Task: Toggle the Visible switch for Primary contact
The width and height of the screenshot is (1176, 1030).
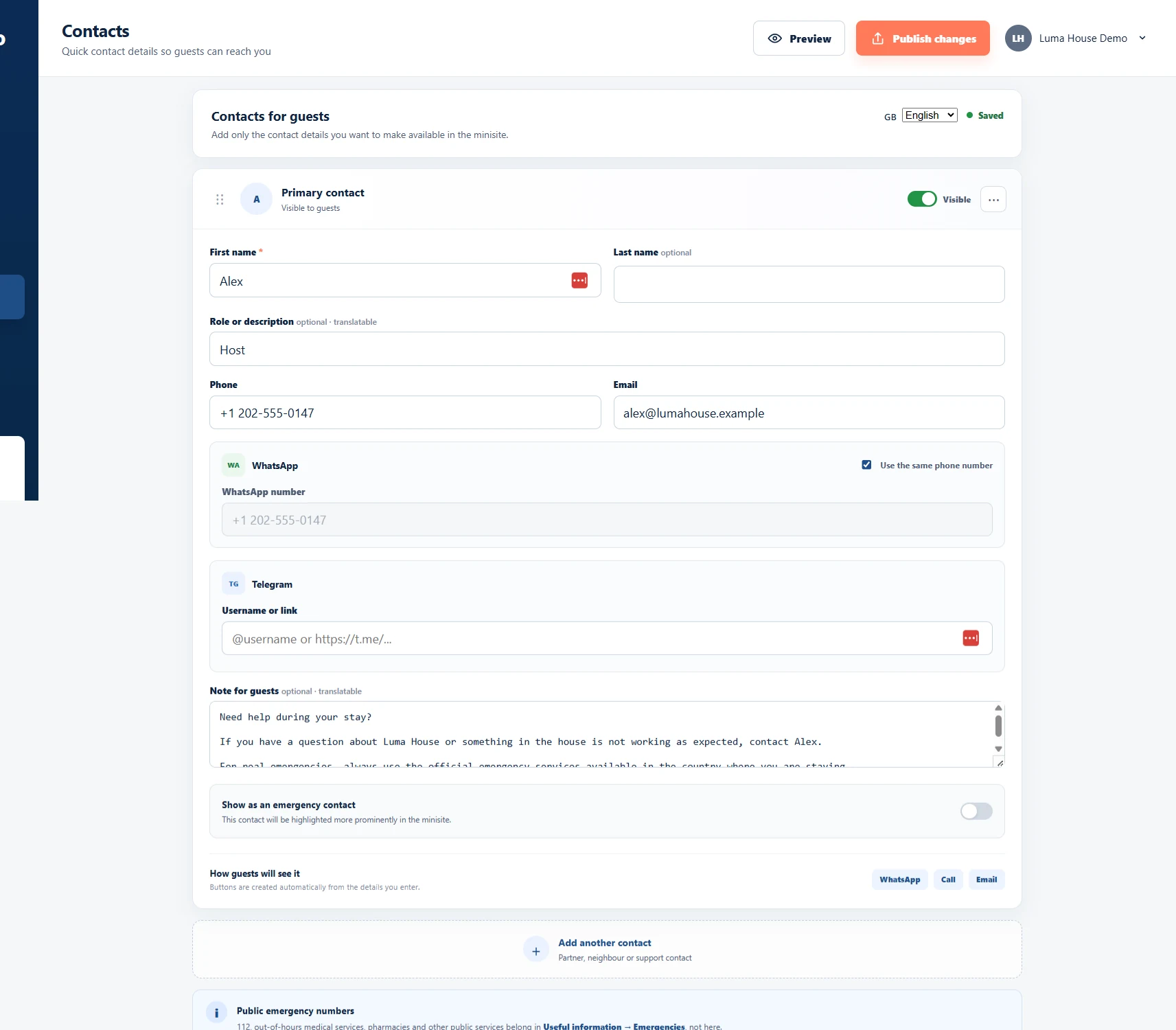Action: (922, 199)
